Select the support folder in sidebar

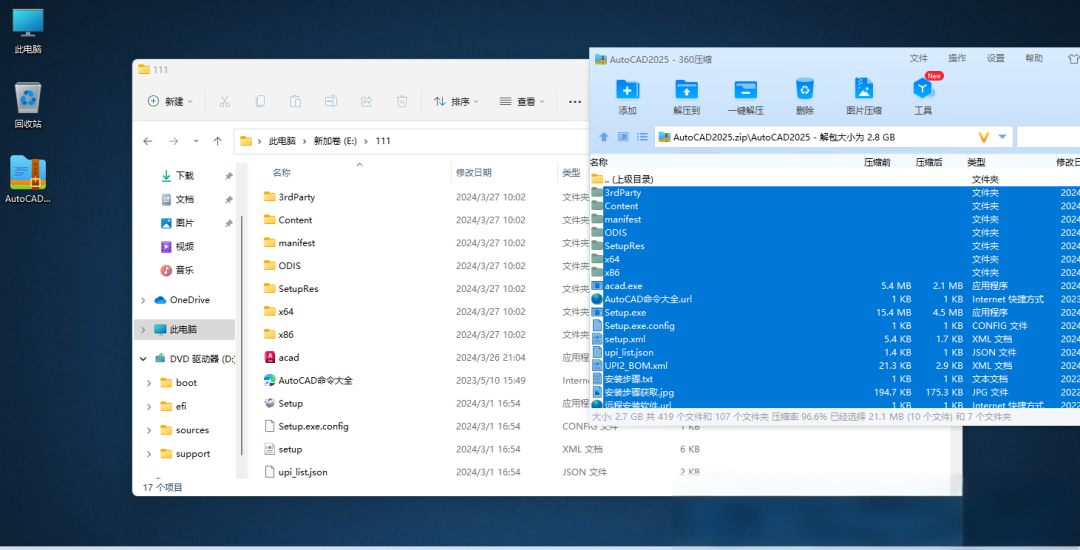pyautogui.click(x=192, y=454)
